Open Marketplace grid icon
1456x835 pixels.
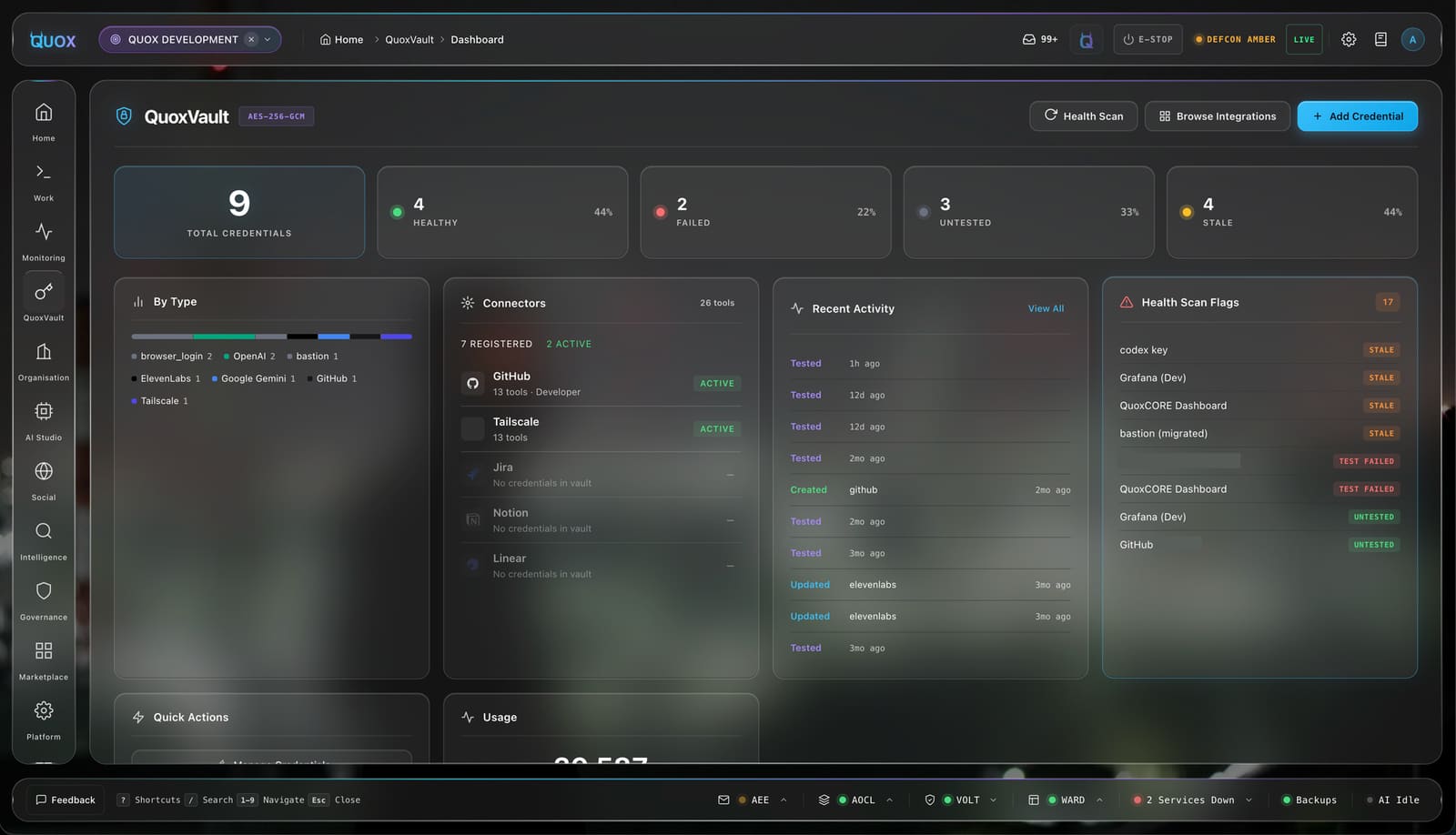click(44, 651)
